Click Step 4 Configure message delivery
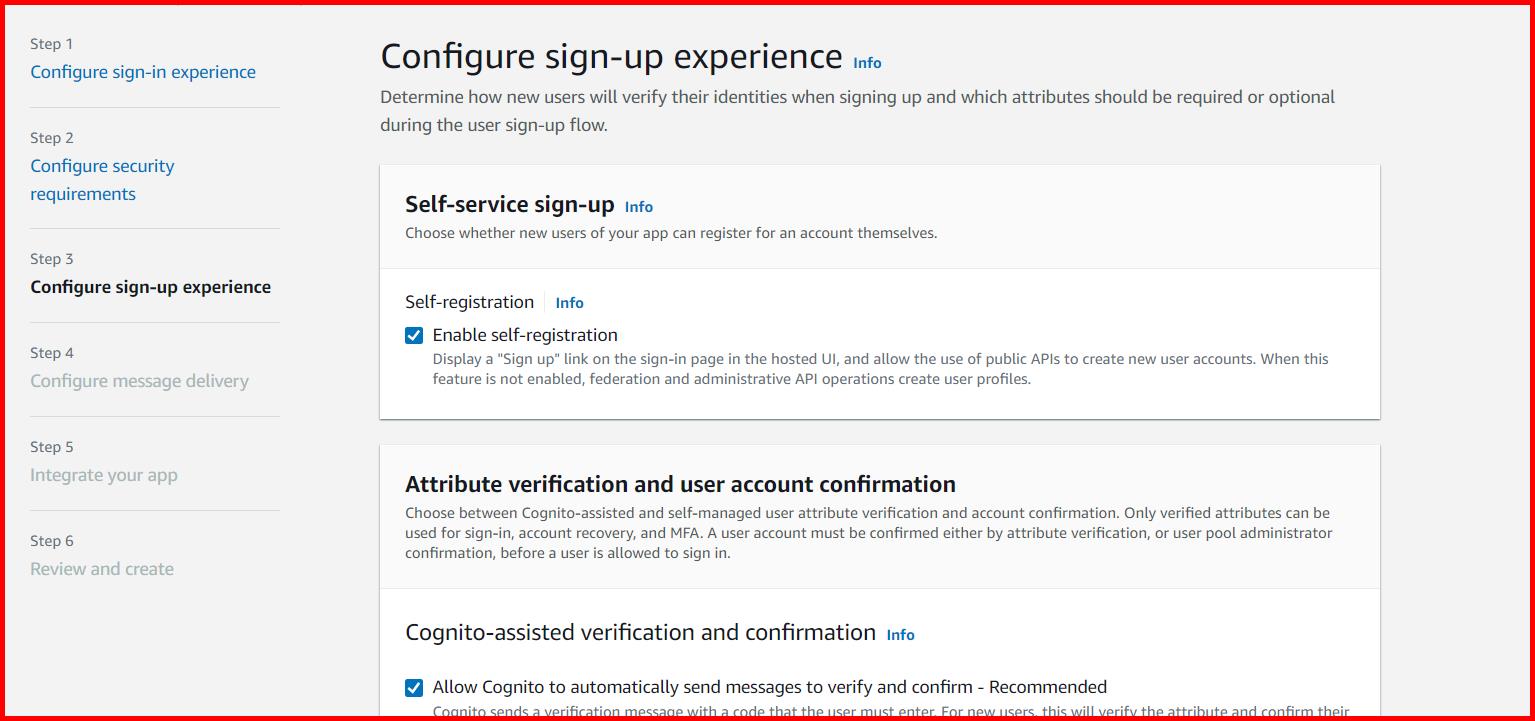Image resolution: width=1535 pixels, height=721 pixels. (140, 380)
